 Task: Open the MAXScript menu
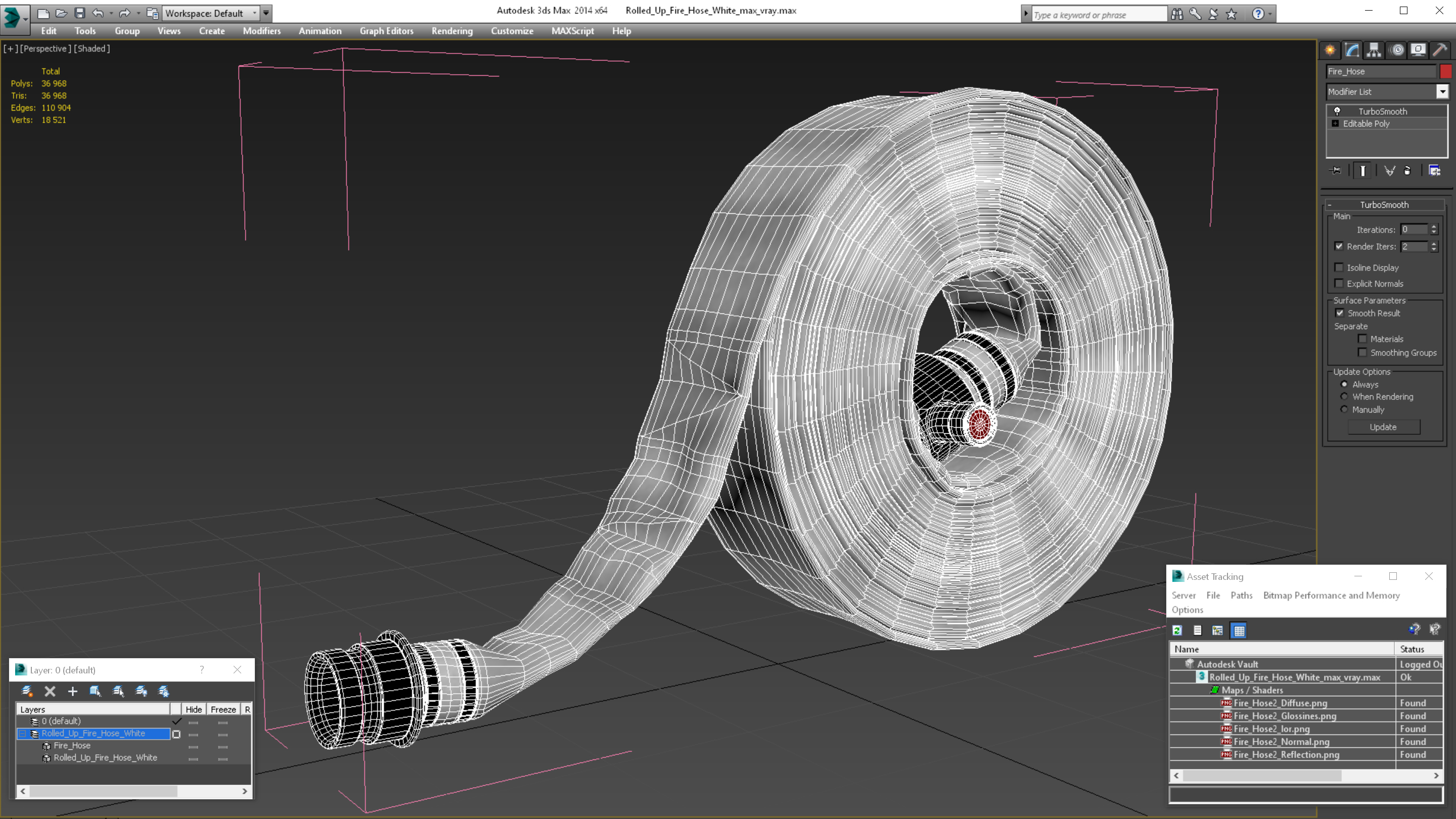pos(573,30)
